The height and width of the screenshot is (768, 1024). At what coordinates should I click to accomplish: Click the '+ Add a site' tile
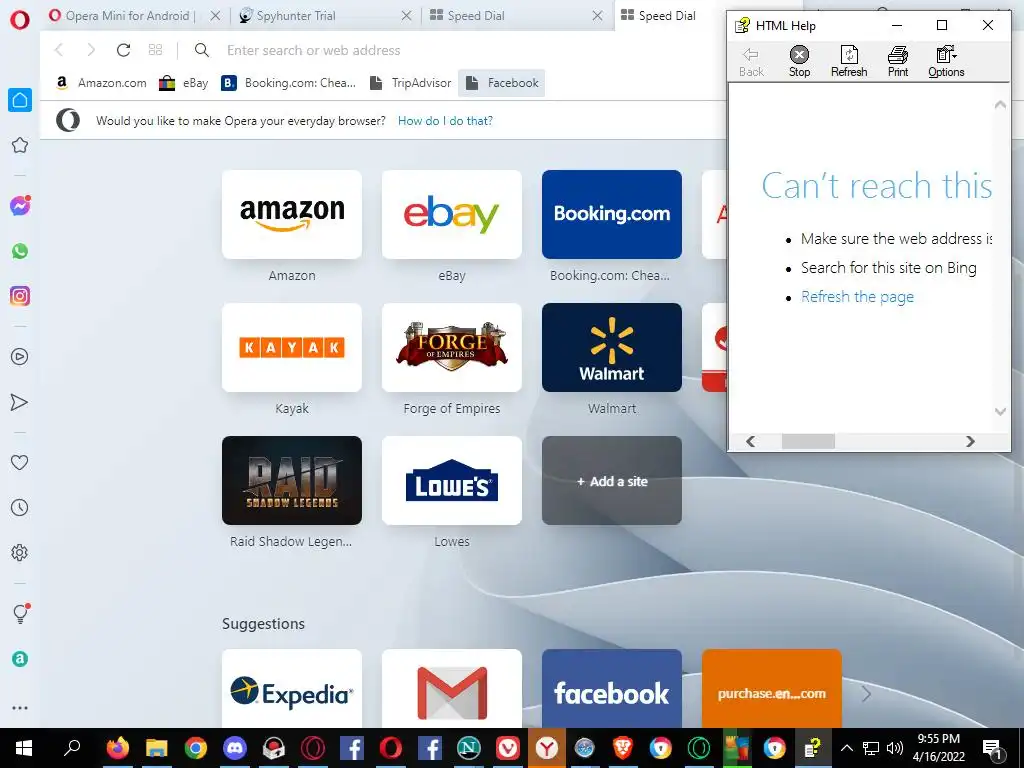(x=612, y=481)
